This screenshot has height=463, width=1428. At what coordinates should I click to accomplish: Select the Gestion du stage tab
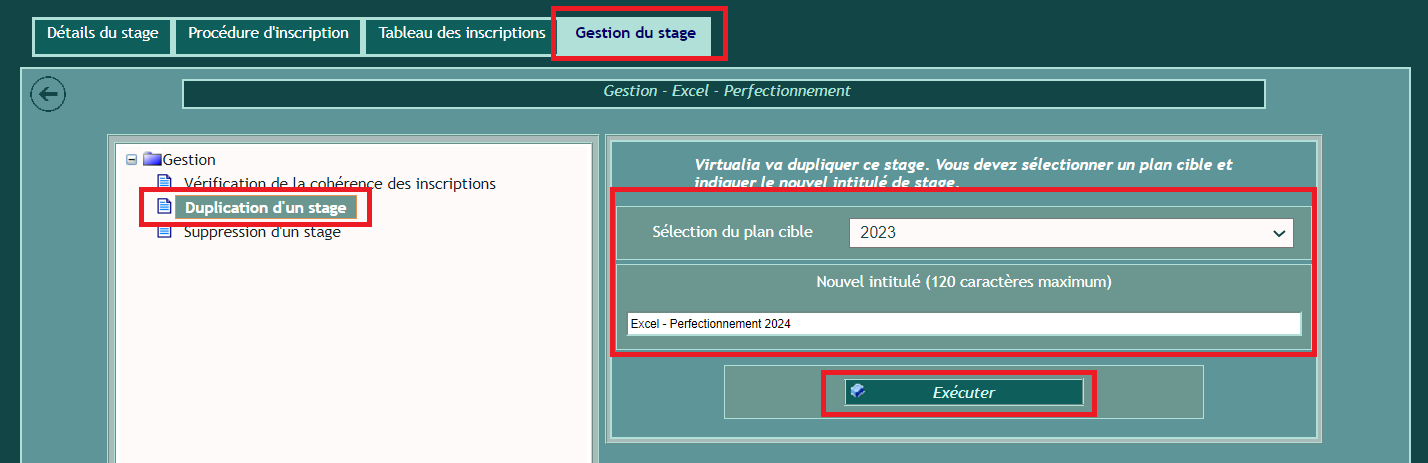(x=635, y=33)
